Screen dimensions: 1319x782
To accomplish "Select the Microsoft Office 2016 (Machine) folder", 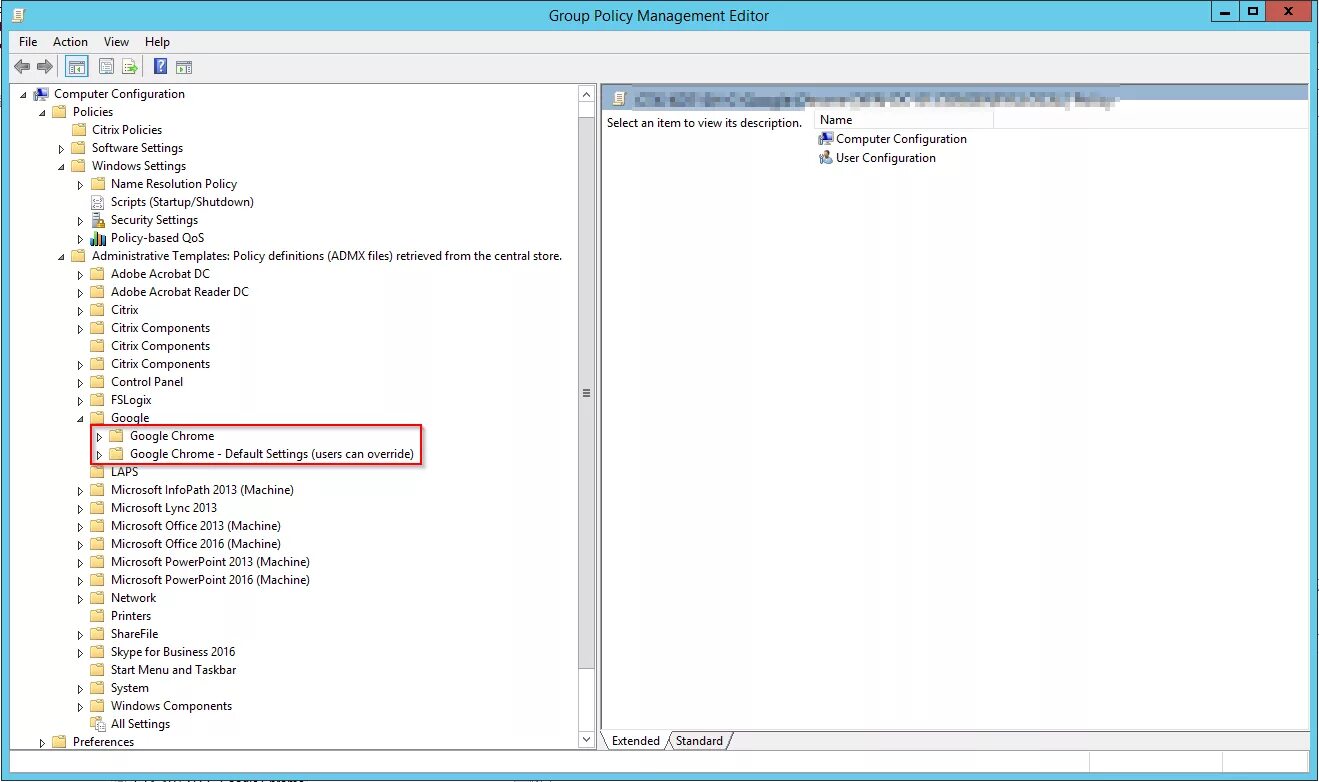I will pos(196,544).
